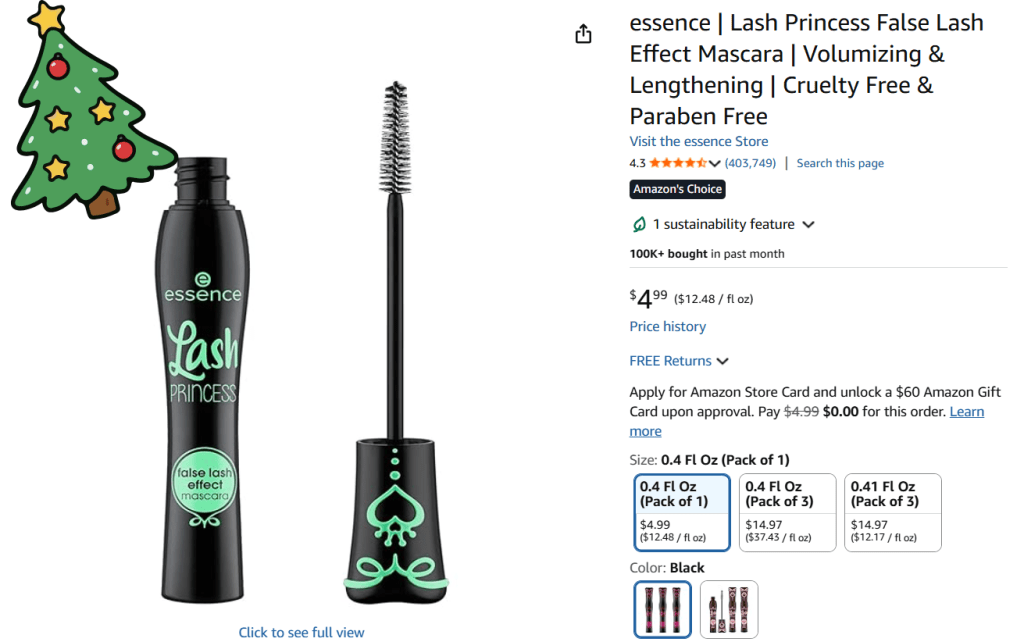The image size is (1024, 642).
Task: Click the Amazon's Choice badge
Action: (677, 189)
